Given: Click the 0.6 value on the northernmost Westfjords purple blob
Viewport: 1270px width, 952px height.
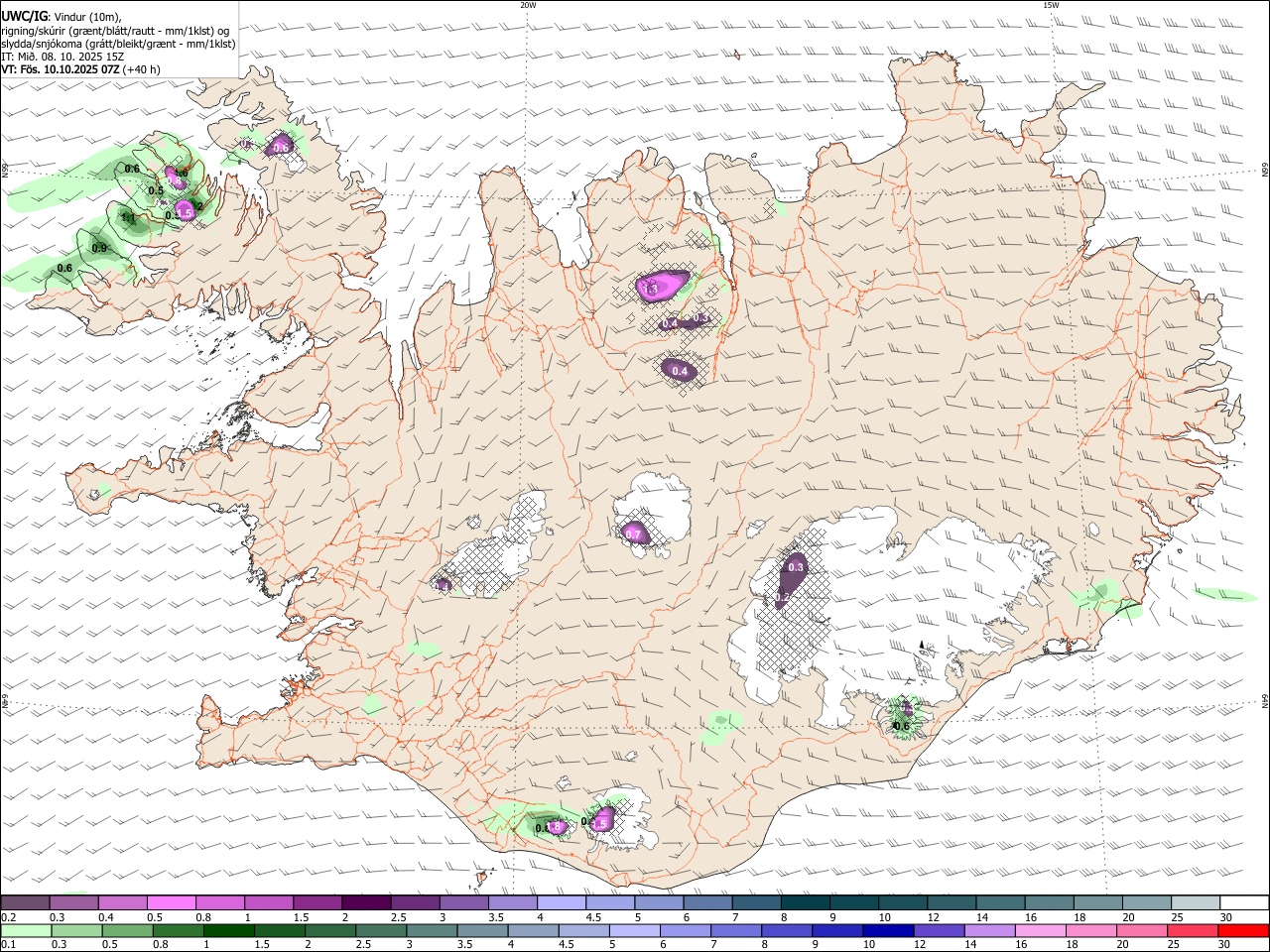Looking at the screenshot, I should pos(281,148).
